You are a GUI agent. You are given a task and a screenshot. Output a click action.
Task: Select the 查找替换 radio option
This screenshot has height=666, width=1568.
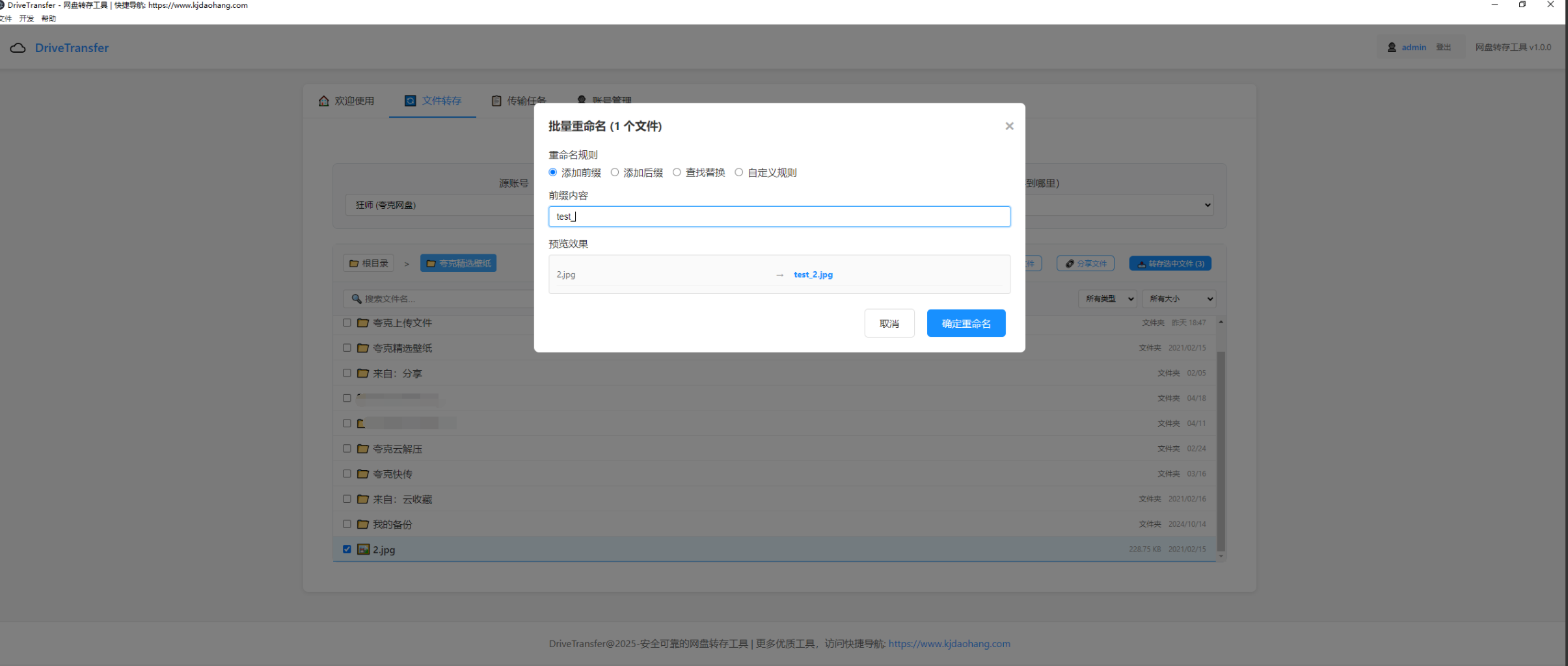677,172
